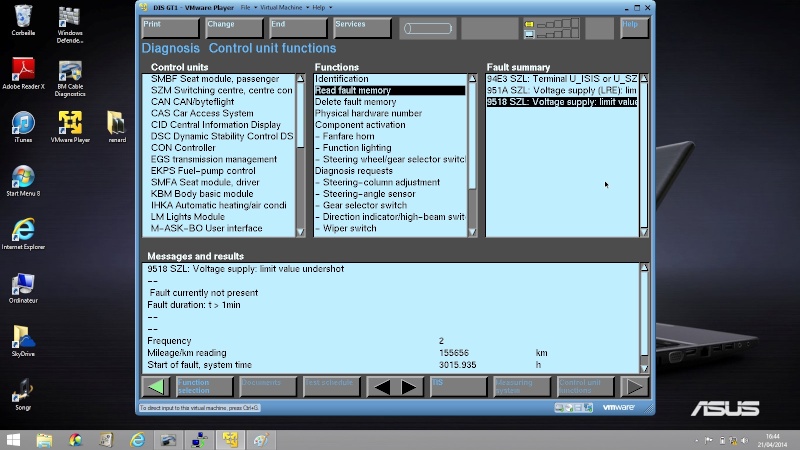The height and width of the screenshot is (450, 800).
Task: Click the network computers taskbar icon
Action: click(x=199, y=440)
